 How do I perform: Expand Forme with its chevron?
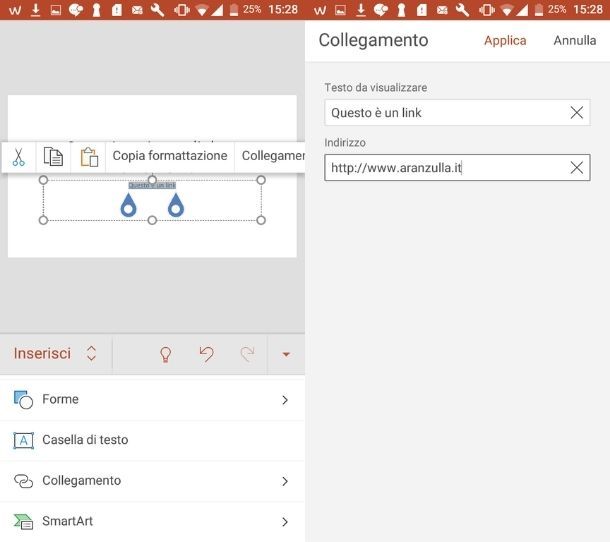[285, 400]
